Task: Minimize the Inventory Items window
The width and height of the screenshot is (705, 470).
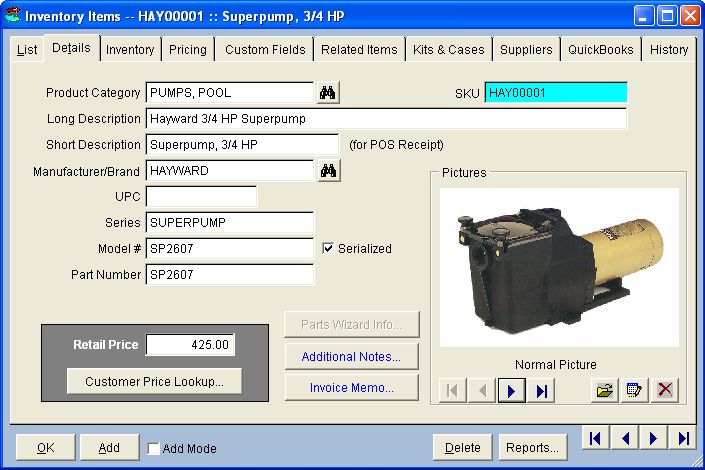Action: pos(644,16)
